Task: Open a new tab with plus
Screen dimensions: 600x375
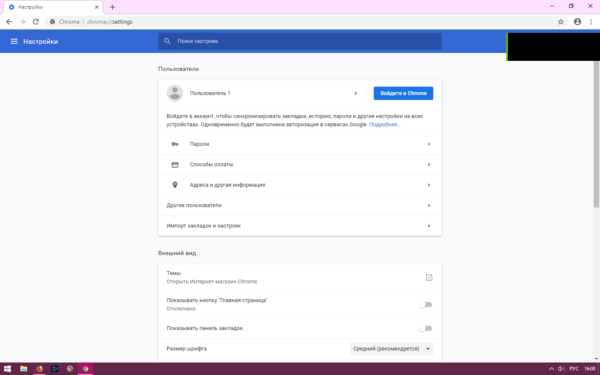Action: 112,7
